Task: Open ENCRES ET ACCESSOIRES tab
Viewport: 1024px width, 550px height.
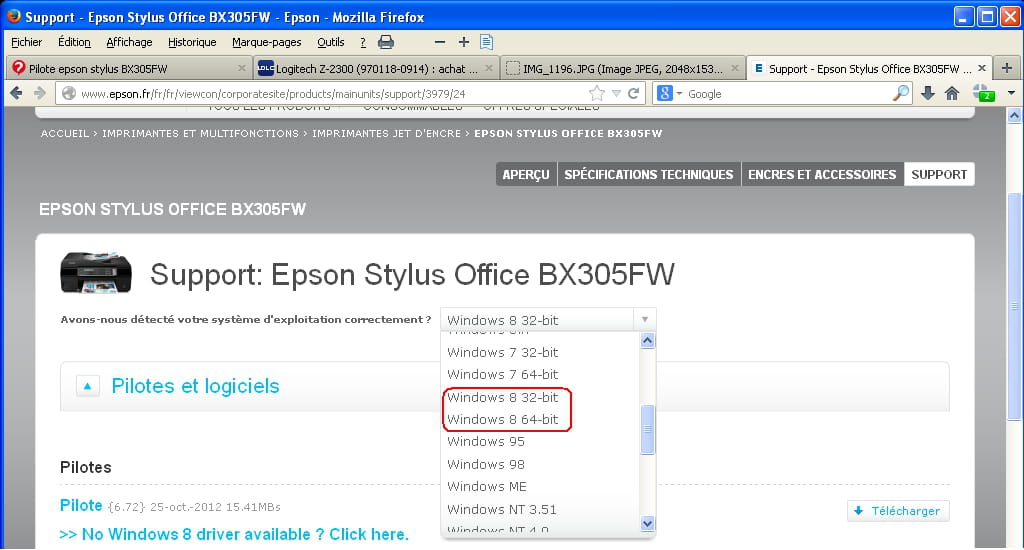Action: [822, 174]
